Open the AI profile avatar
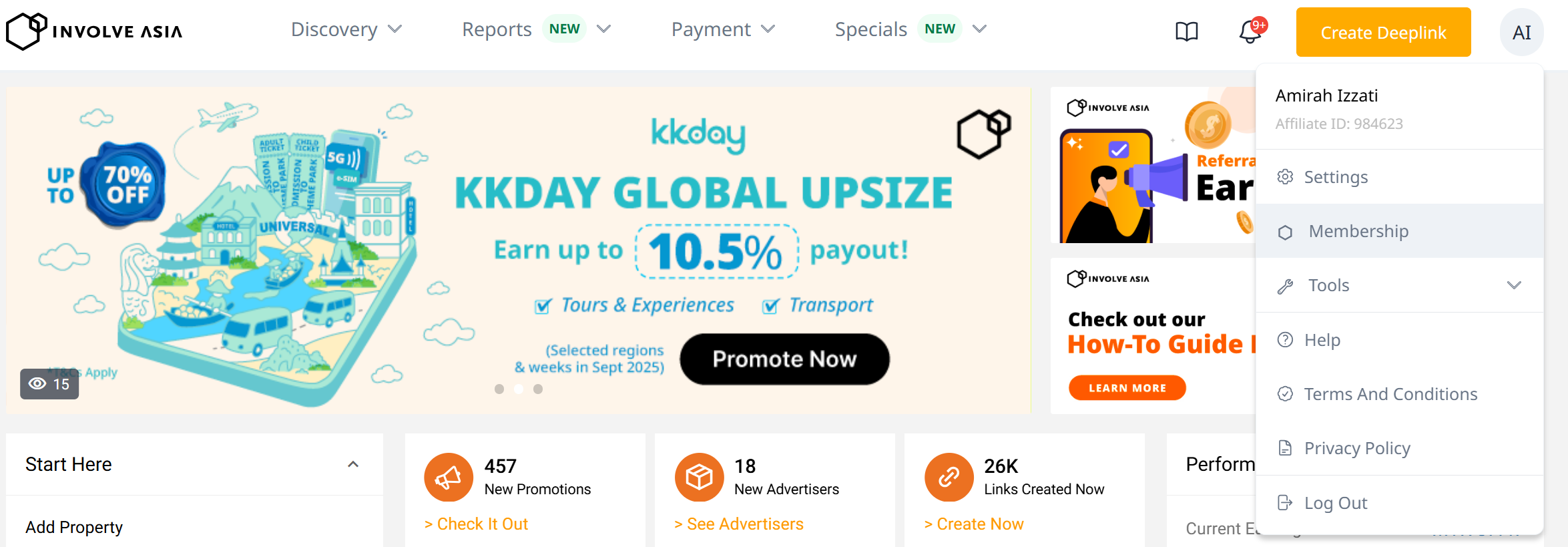 [1521, 32]
